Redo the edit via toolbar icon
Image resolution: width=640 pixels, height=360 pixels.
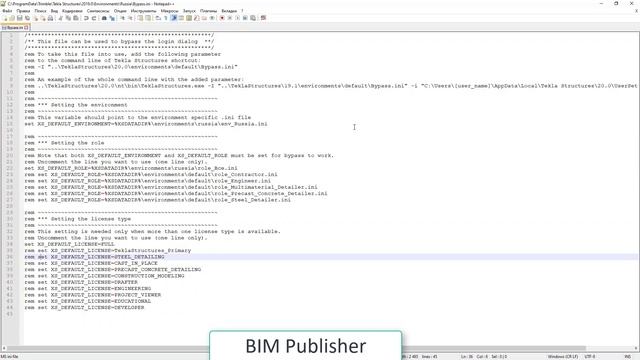pos(94,18)
